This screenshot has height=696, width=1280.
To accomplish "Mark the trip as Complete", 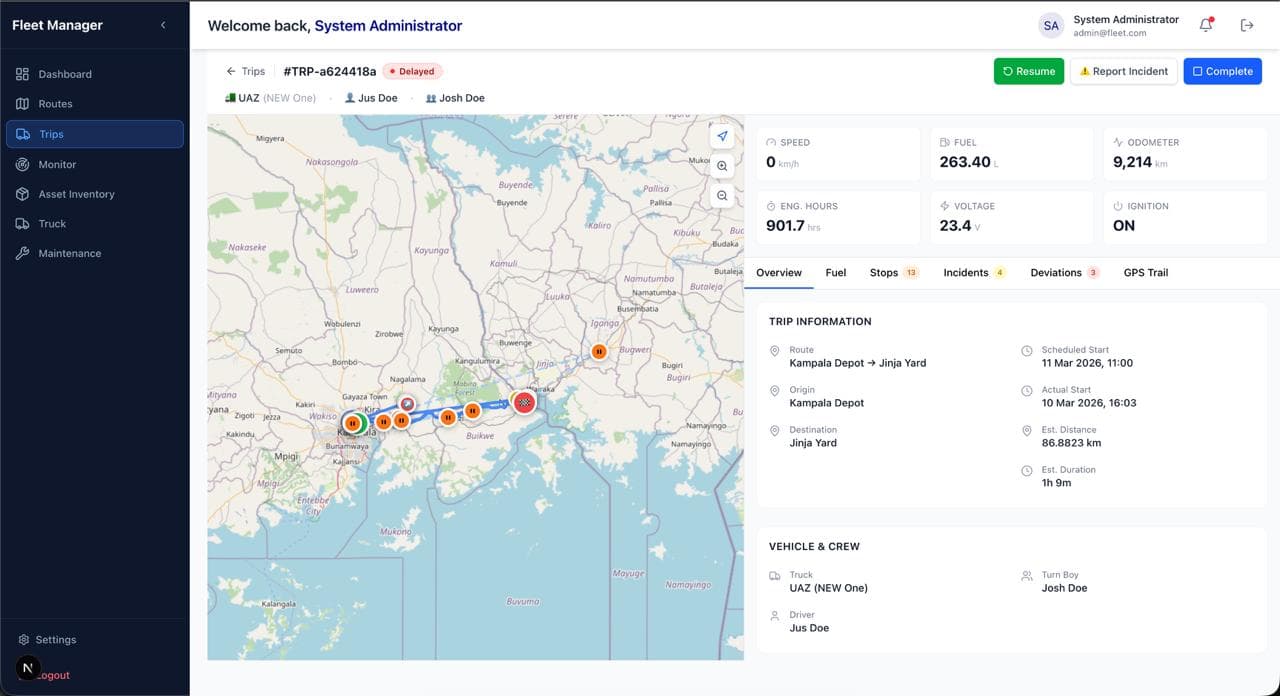I will click(1222, 70).
